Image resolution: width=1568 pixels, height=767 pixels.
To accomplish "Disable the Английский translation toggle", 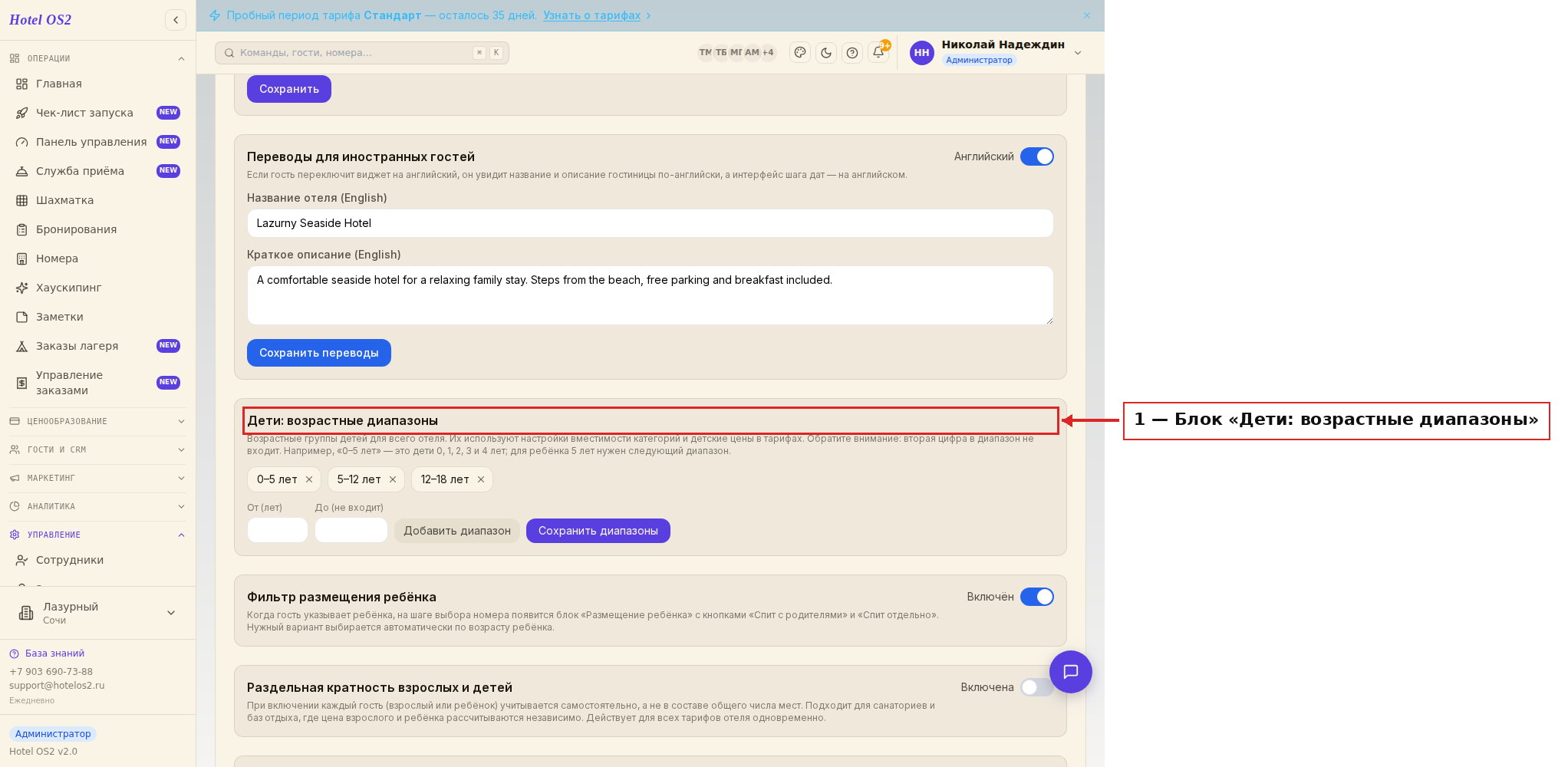I will tap(1037, 156).
